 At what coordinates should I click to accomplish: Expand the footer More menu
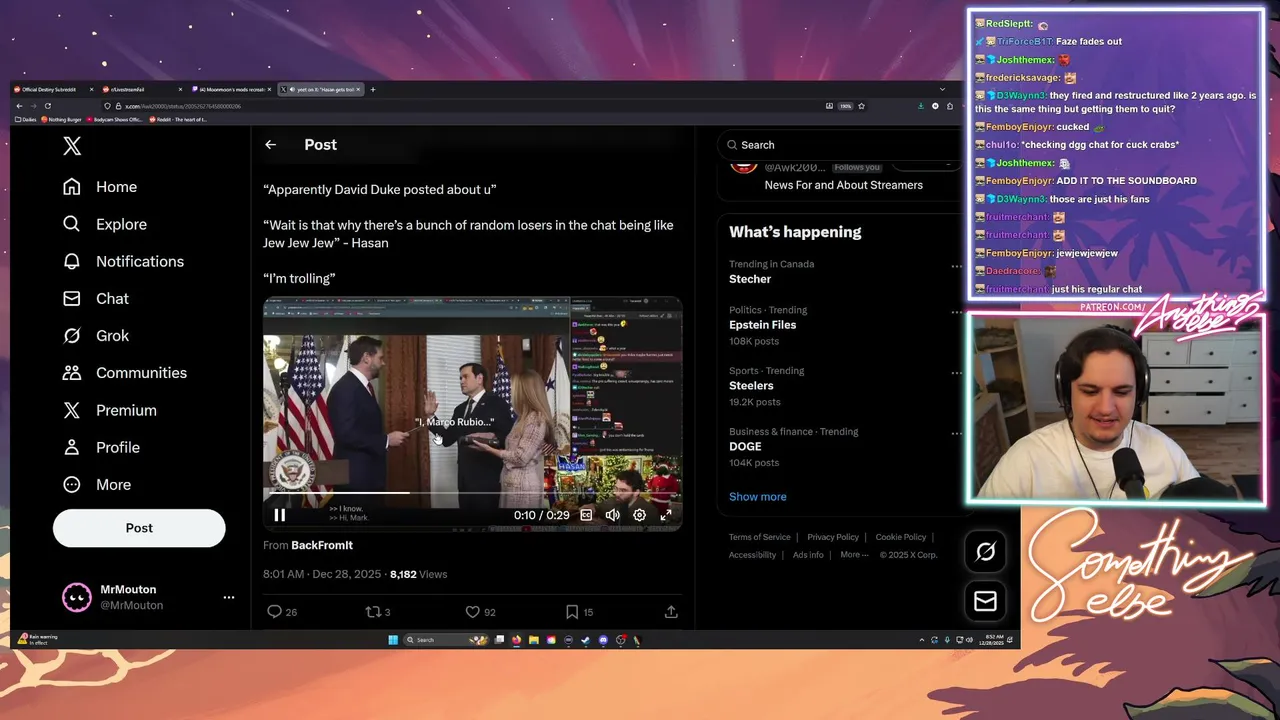852,555
